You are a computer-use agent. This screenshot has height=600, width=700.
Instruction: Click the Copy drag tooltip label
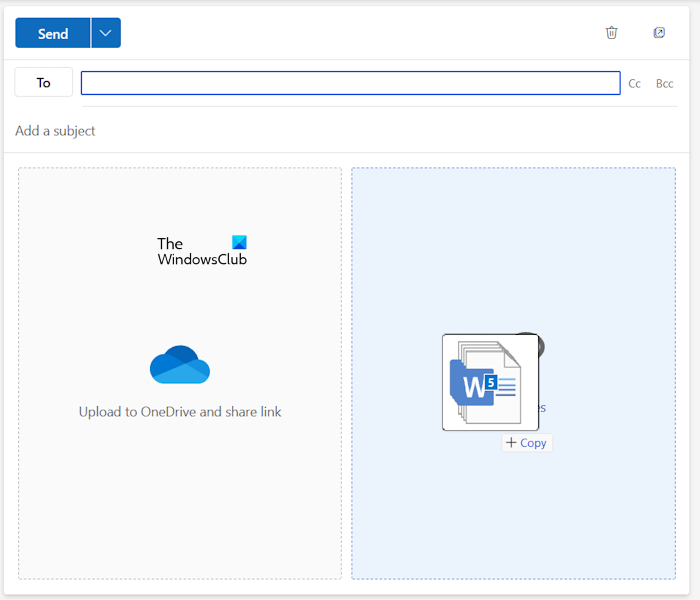pos(533,443)
